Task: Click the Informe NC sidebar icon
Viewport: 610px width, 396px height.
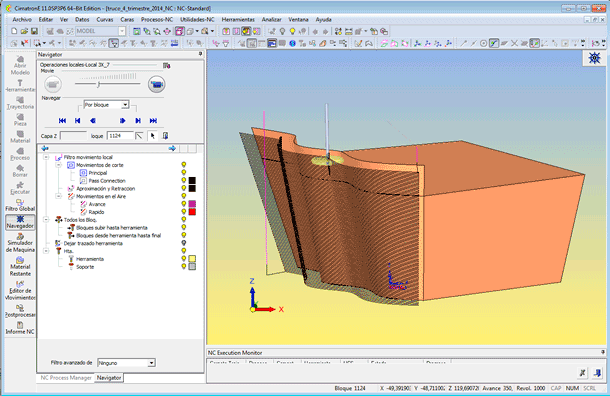Action: [x=20, y=328]
